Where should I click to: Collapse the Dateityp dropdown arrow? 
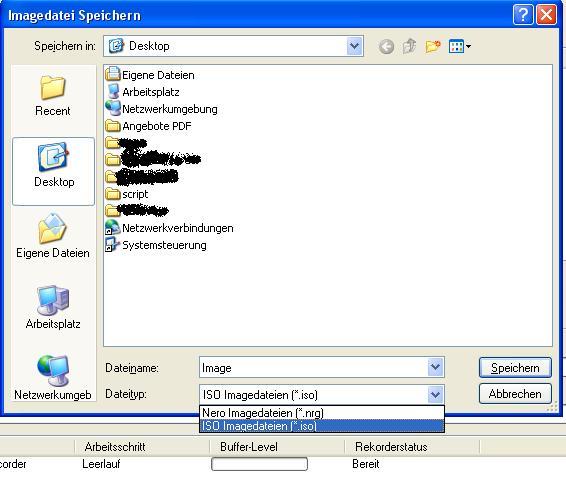click(435, 394)
